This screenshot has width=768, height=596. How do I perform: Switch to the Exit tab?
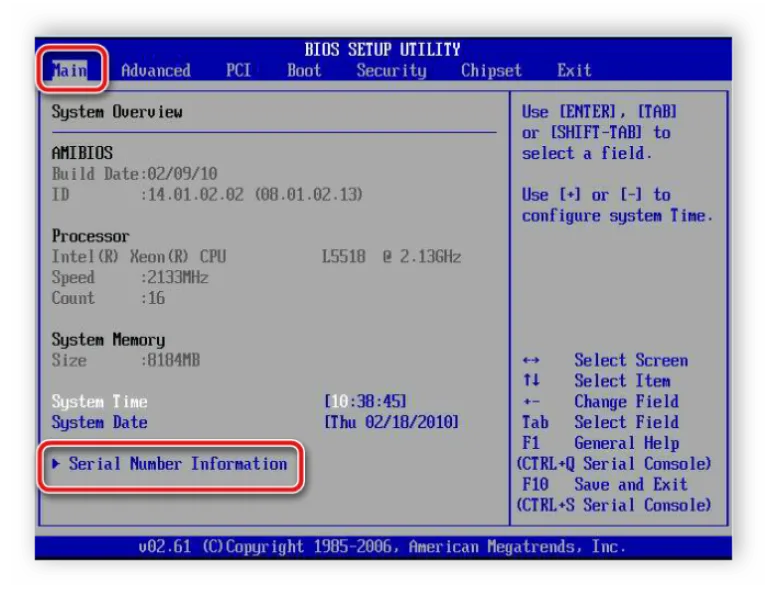[x=574, y=71]
